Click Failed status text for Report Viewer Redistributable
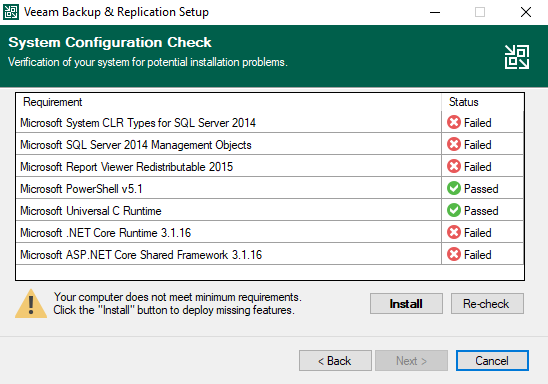 (478, 167)
